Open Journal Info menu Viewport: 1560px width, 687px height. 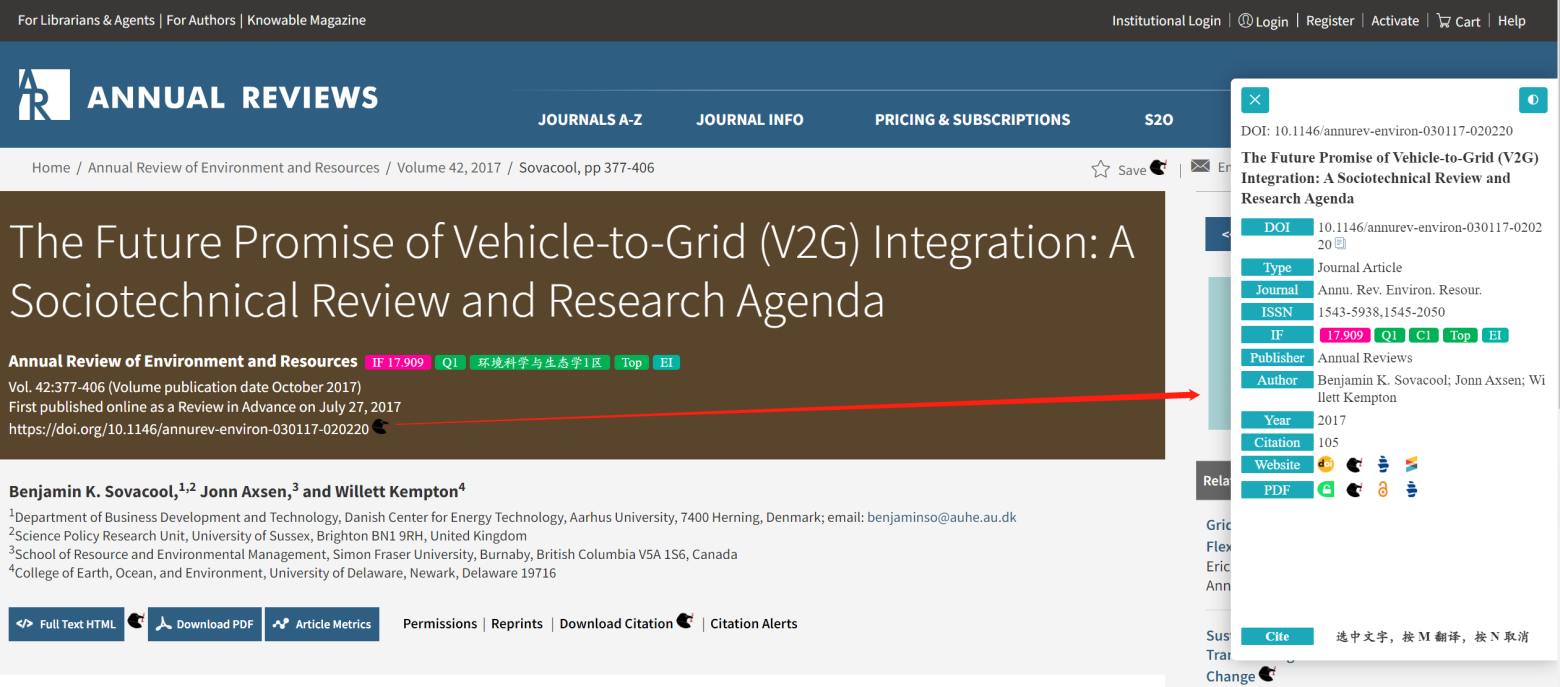(x=750, y=120)
